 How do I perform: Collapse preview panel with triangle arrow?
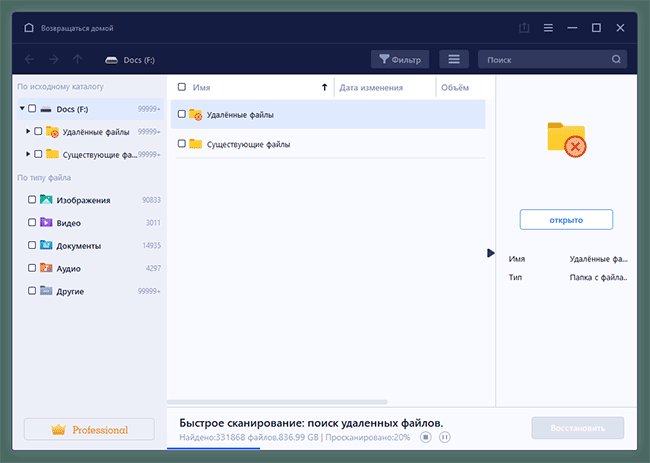(x=490, y=253)
